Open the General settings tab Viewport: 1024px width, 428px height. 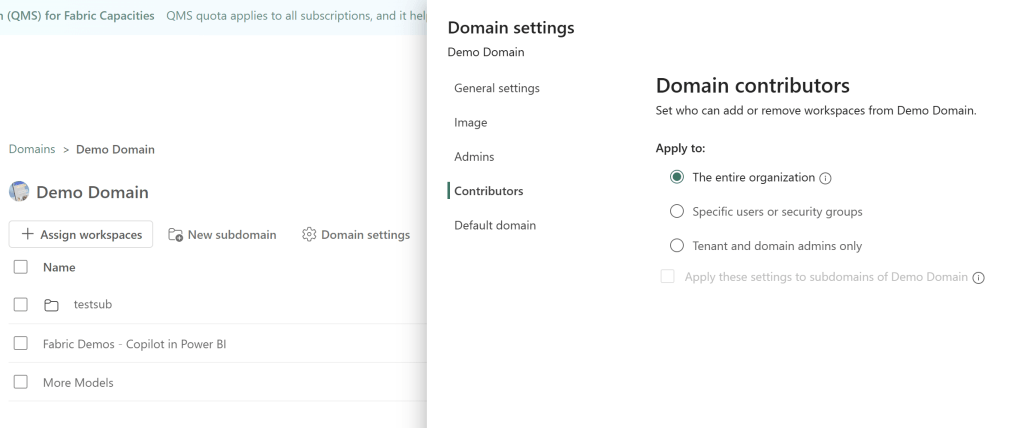(x=496, y=88)
